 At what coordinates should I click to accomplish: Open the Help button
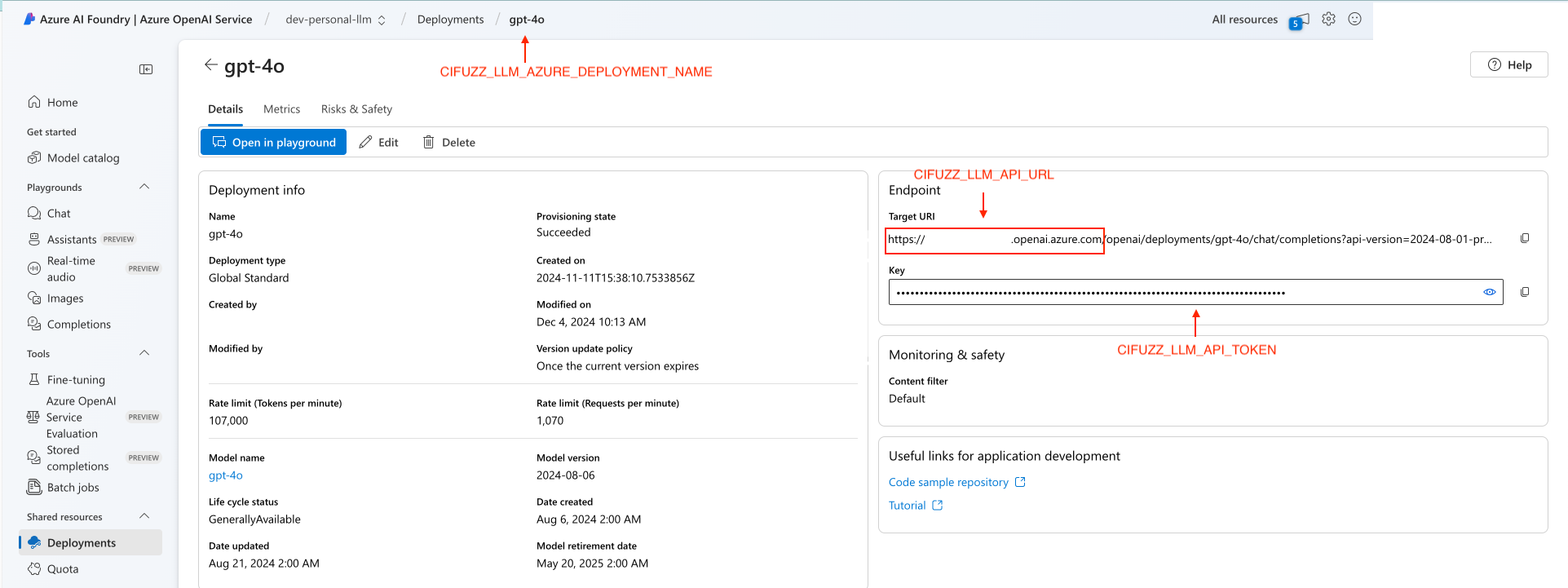tap(1509, 65)
